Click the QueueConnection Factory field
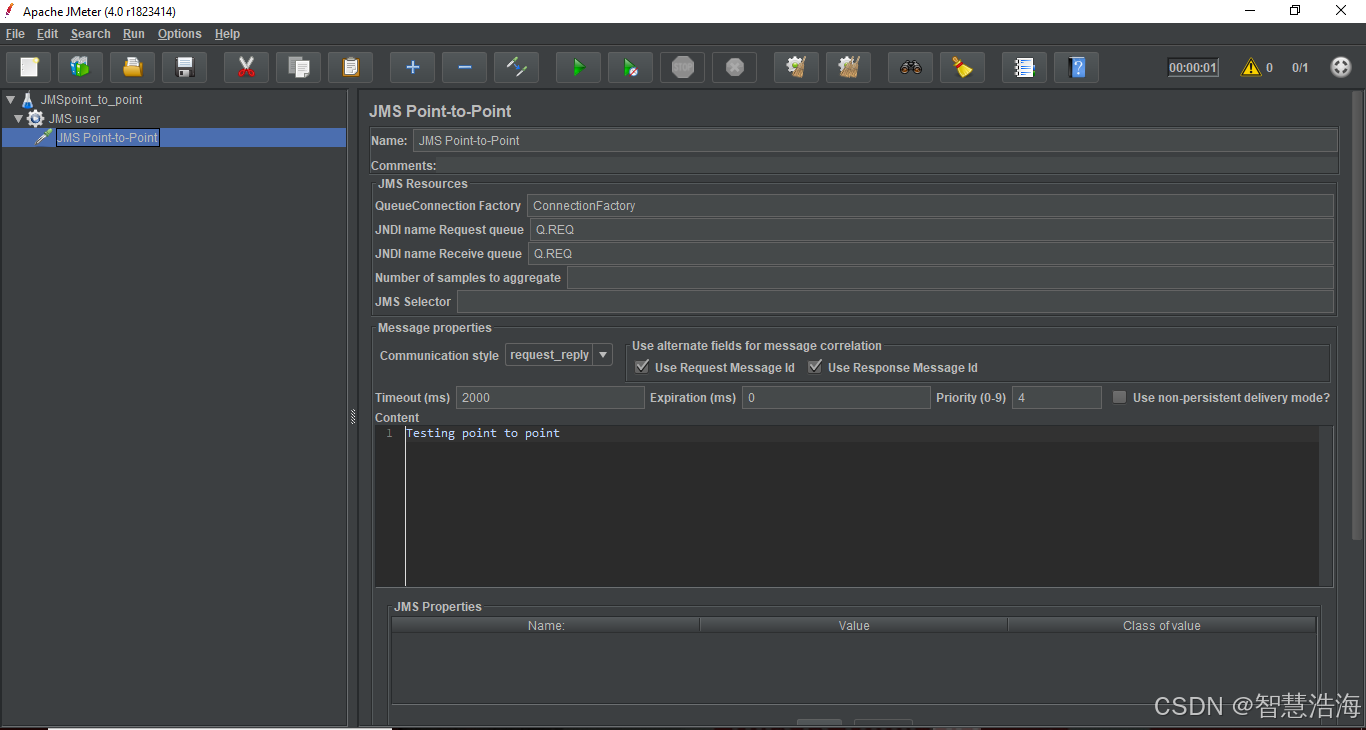The image size is (1366, 730). coord(930,206)
